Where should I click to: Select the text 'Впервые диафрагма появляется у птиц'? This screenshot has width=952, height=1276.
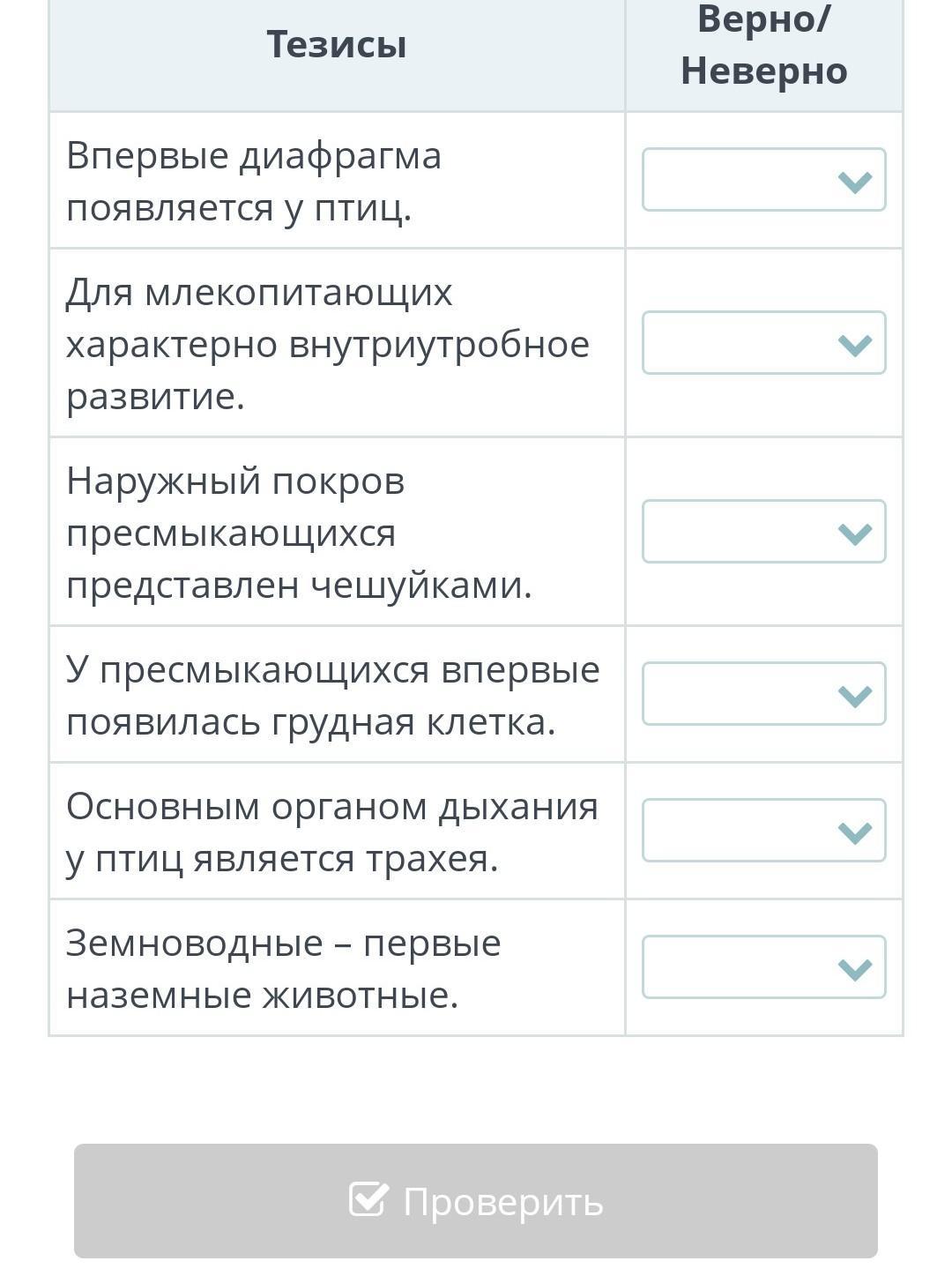pos(254,182)
